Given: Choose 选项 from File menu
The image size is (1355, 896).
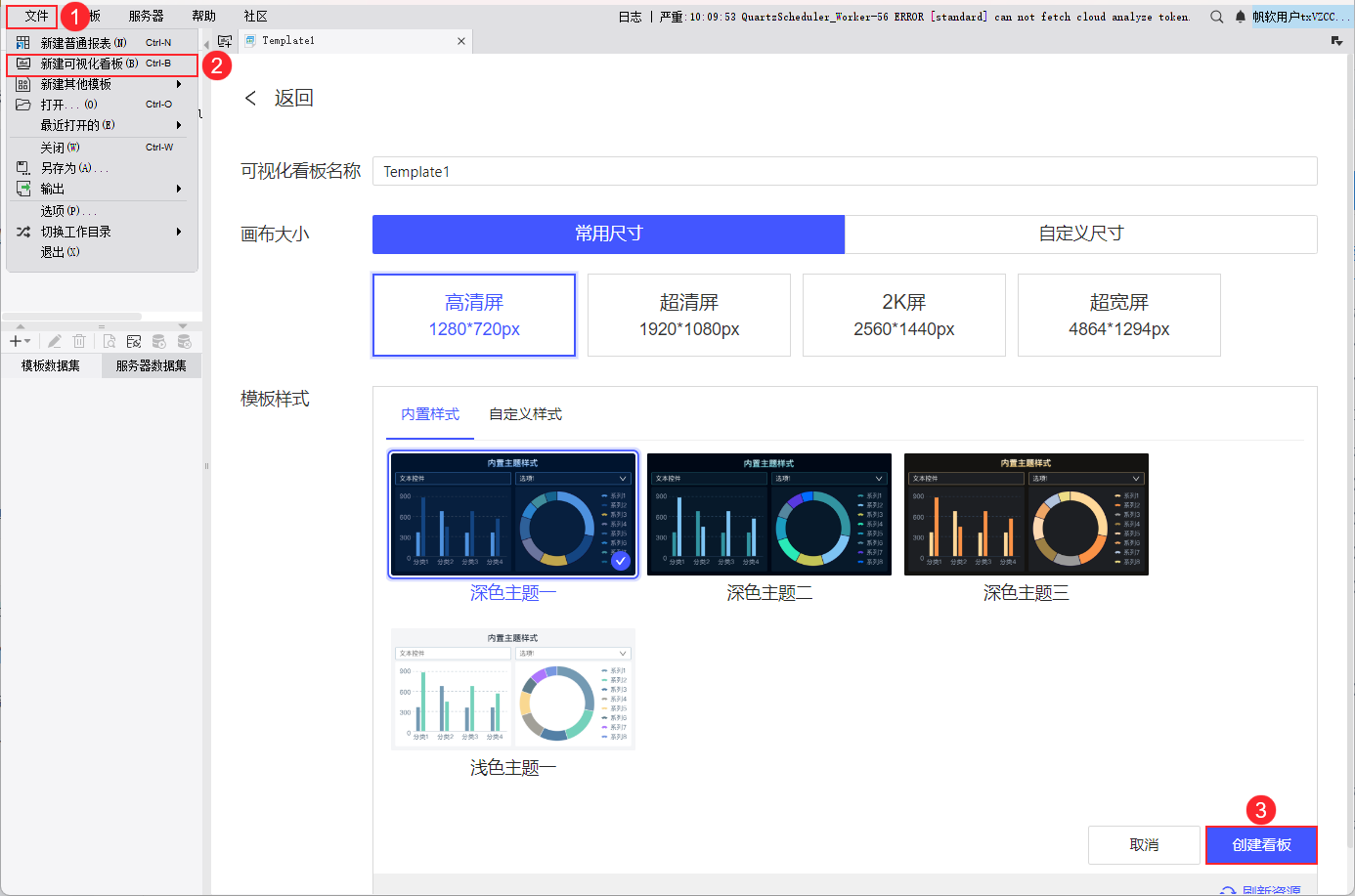Looking at the screenshot, I should 103,211.
